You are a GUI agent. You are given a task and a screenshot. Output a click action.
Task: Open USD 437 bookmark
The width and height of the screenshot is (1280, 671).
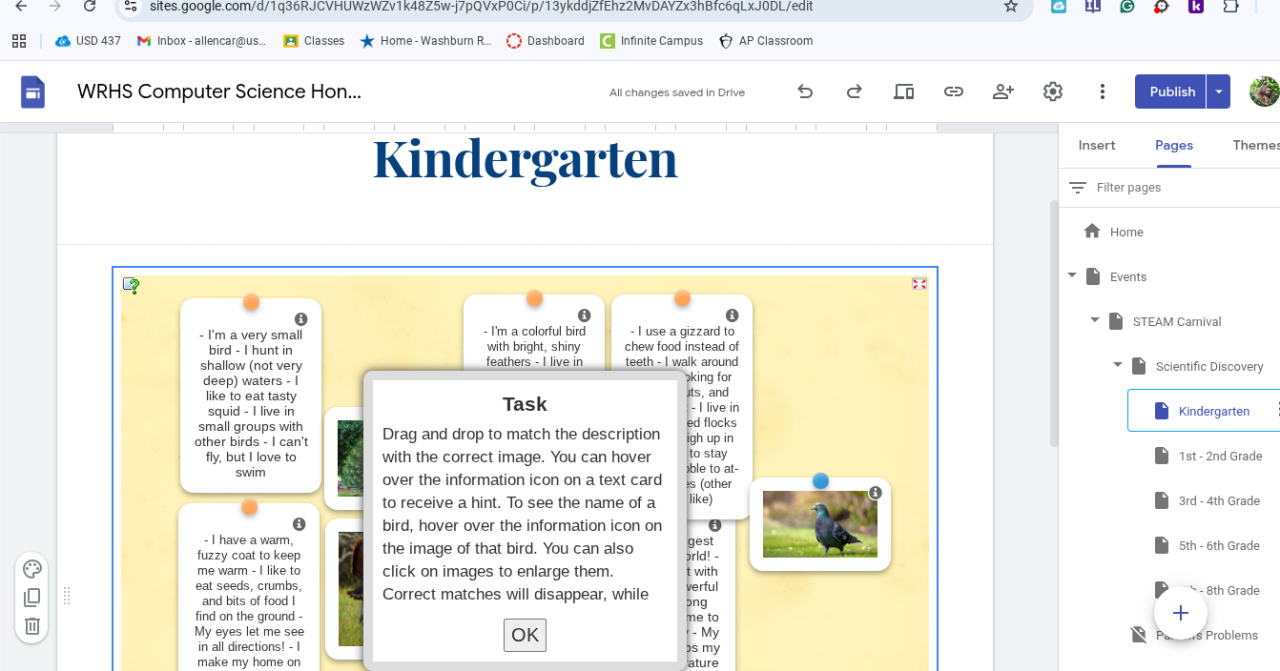[x=88, y=41]
